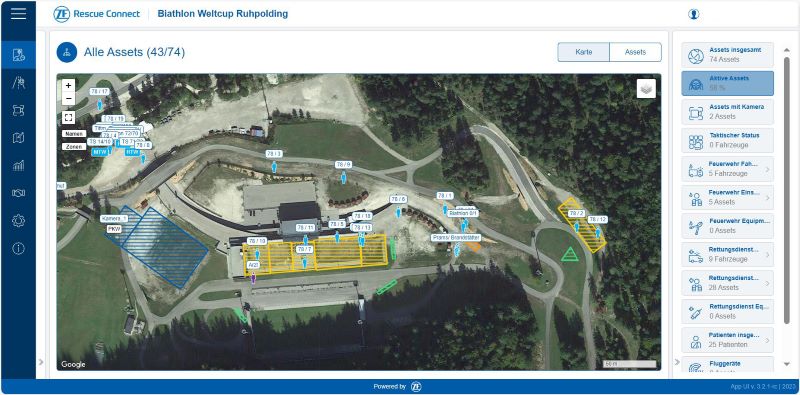
Task: Click the 78 / 12 map label
Action: tap(597, 219)
